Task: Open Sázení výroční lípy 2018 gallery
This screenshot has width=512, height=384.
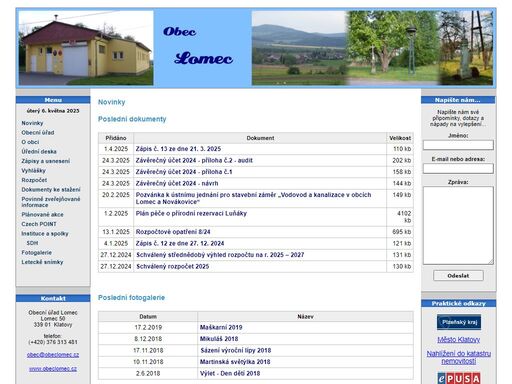Action: (x=236, y=350)
